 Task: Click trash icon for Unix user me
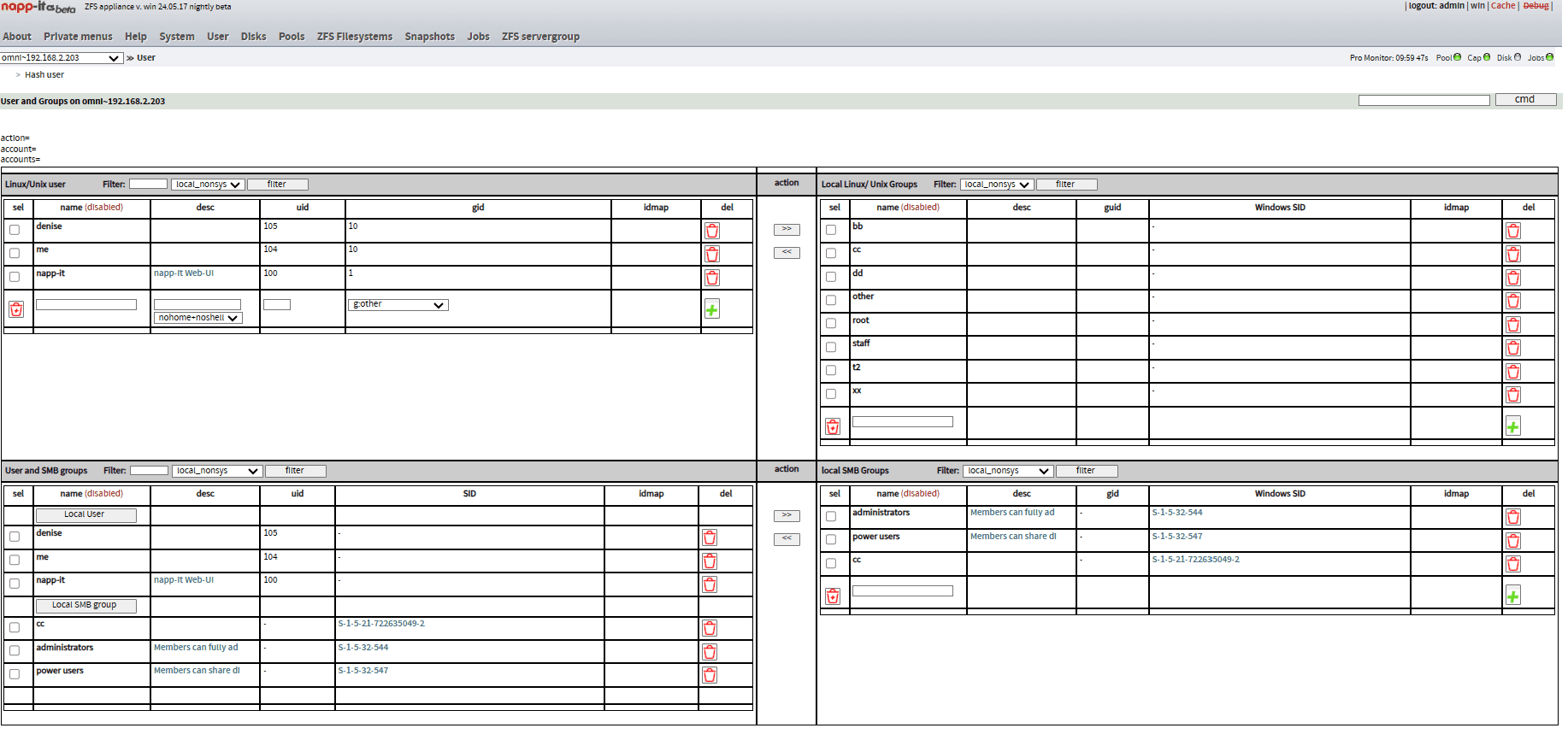(x=712, y=254)
